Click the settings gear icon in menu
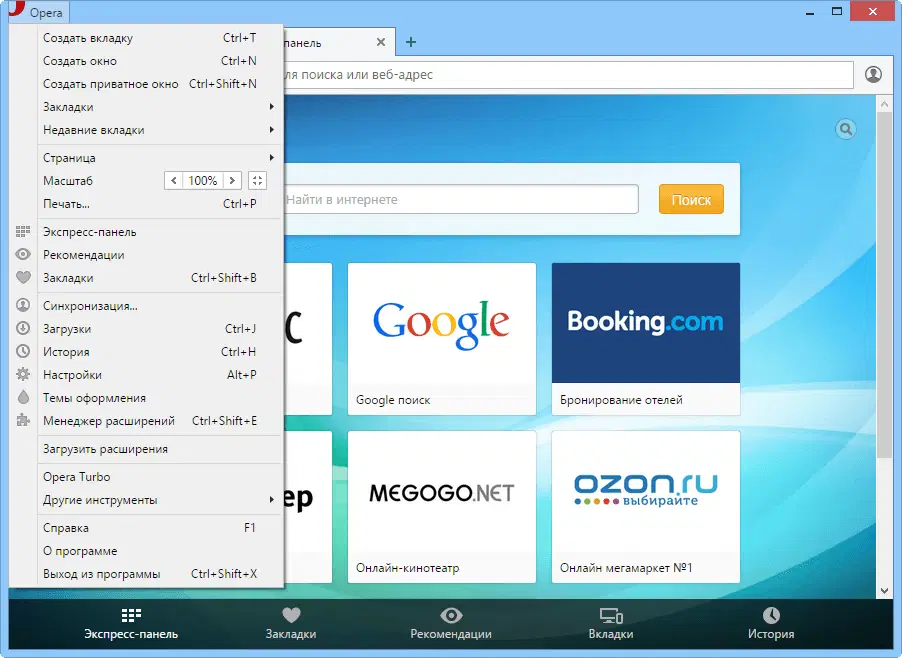This screenshot has width=902, height=658. coord(23,374)
